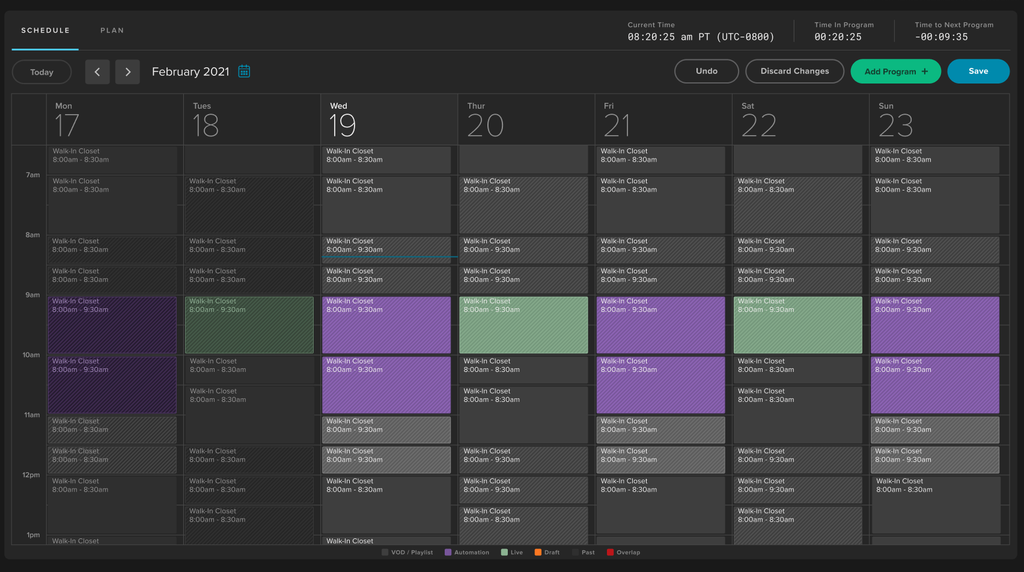Switch to the Schedule tab
This screenshot has height=572, width=1024.
45,31
